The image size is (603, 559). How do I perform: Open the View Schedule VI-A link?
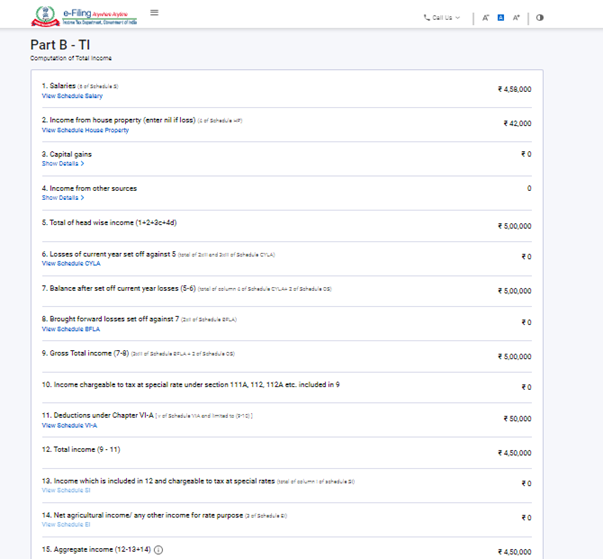tap(69, 425)
